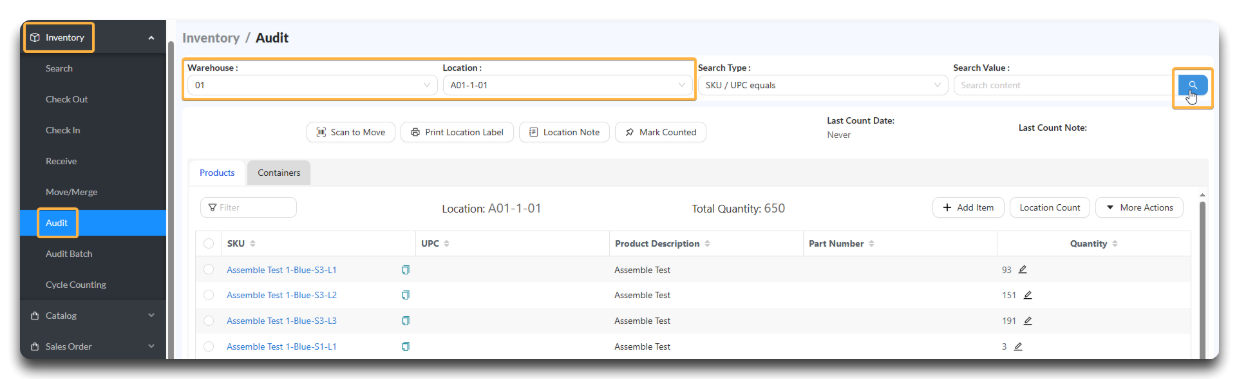This screenshot has width=1239, height=379.
Task: Open Cycle Counting in sidebar
Action: pyautogui.click(x=76, y=285)
